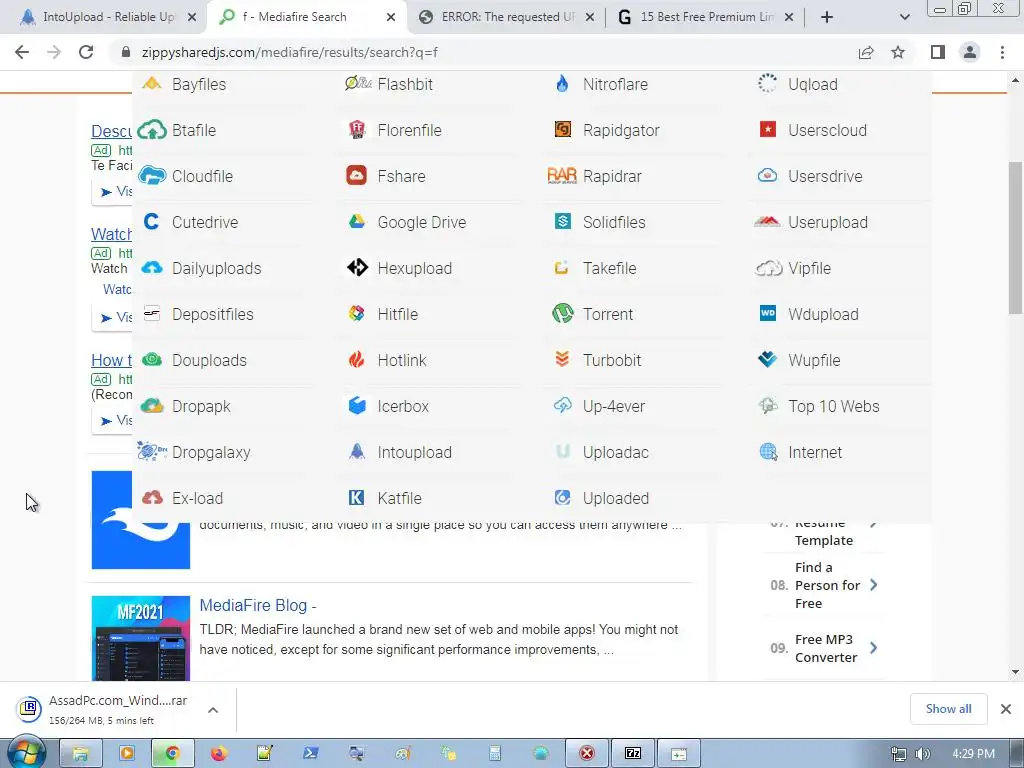Select the Cloudfile icon

[152, 176]
